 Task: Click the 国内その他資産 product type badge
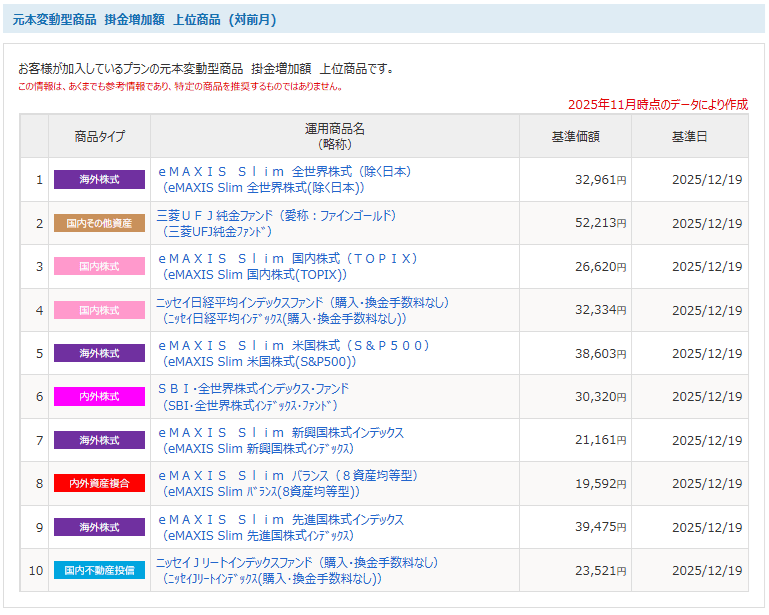[x=99, y=223]
